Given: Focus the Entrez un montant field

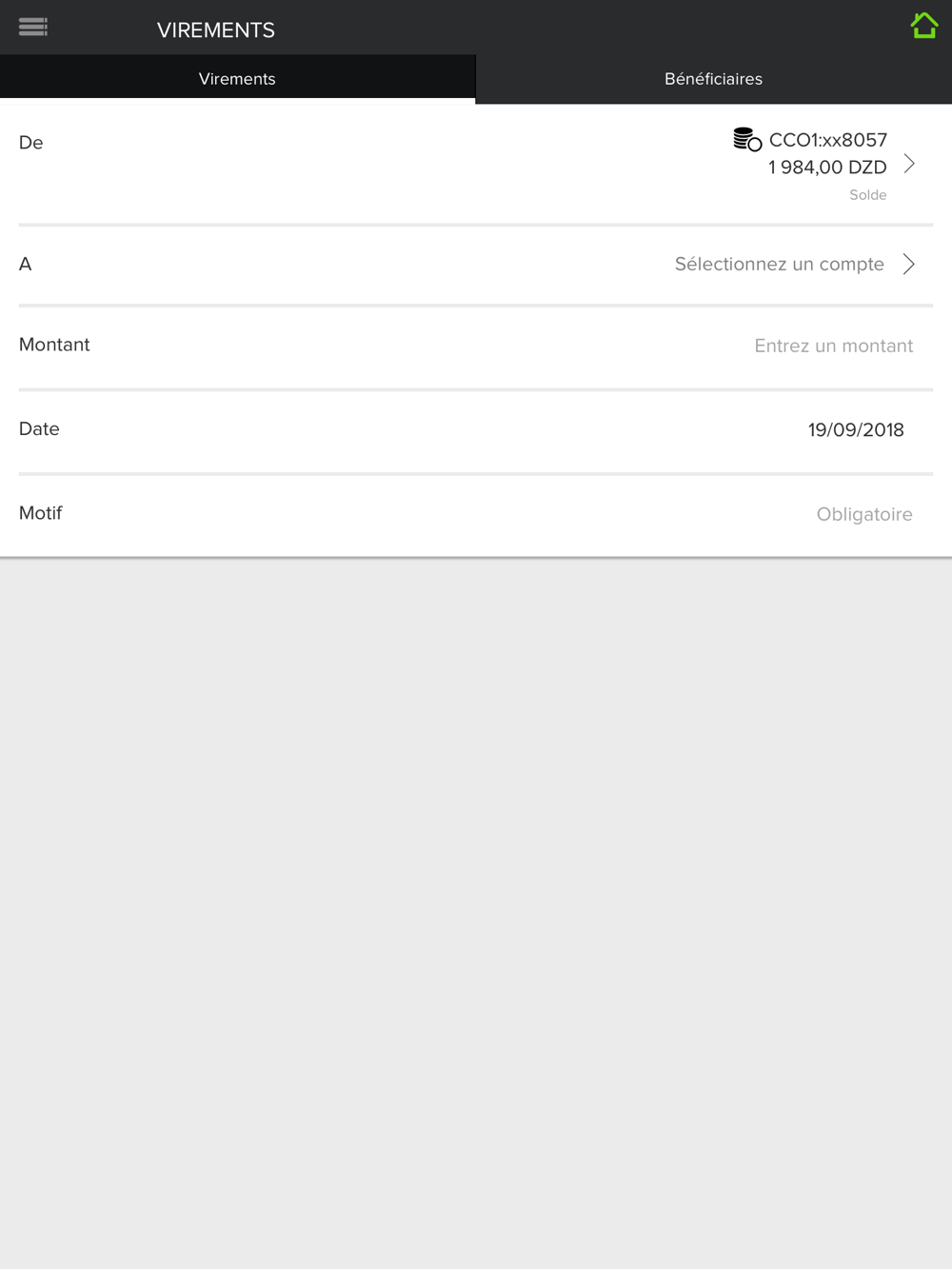Looking at the screenshot, I should [x=833, y=346].
